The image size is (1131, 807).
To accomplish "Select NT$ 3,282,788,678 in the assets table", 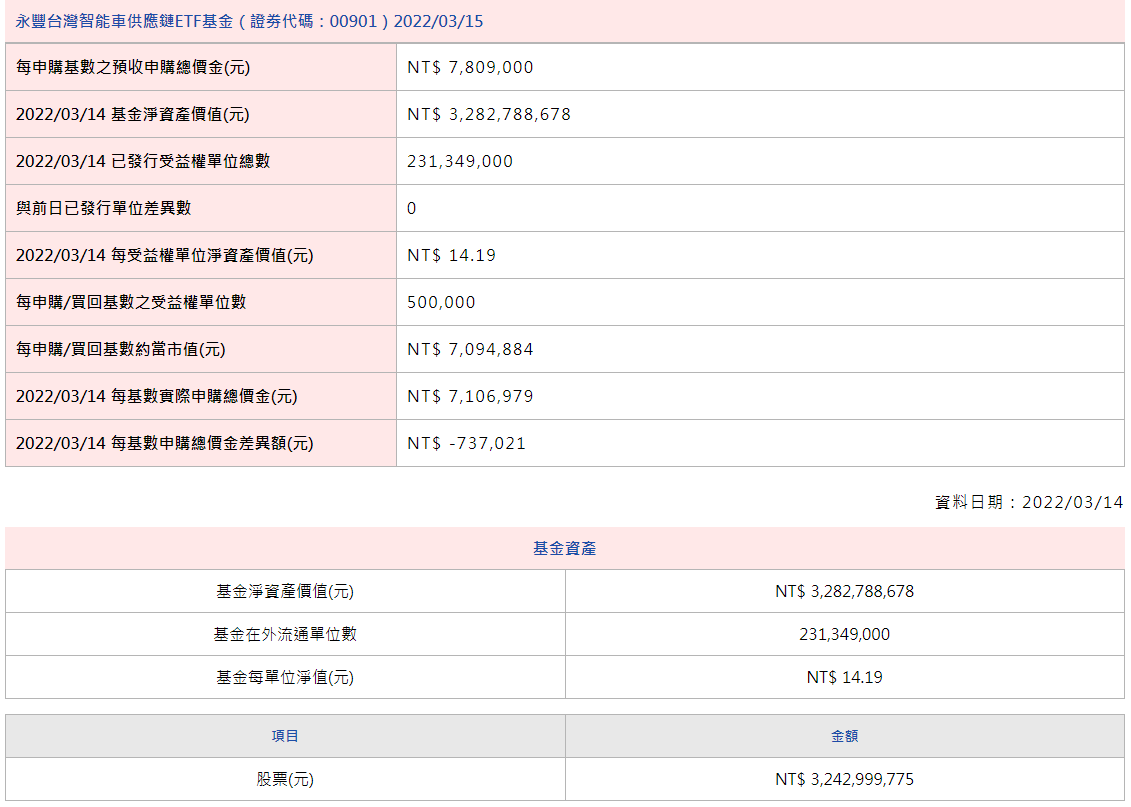I will click(845, 591).
